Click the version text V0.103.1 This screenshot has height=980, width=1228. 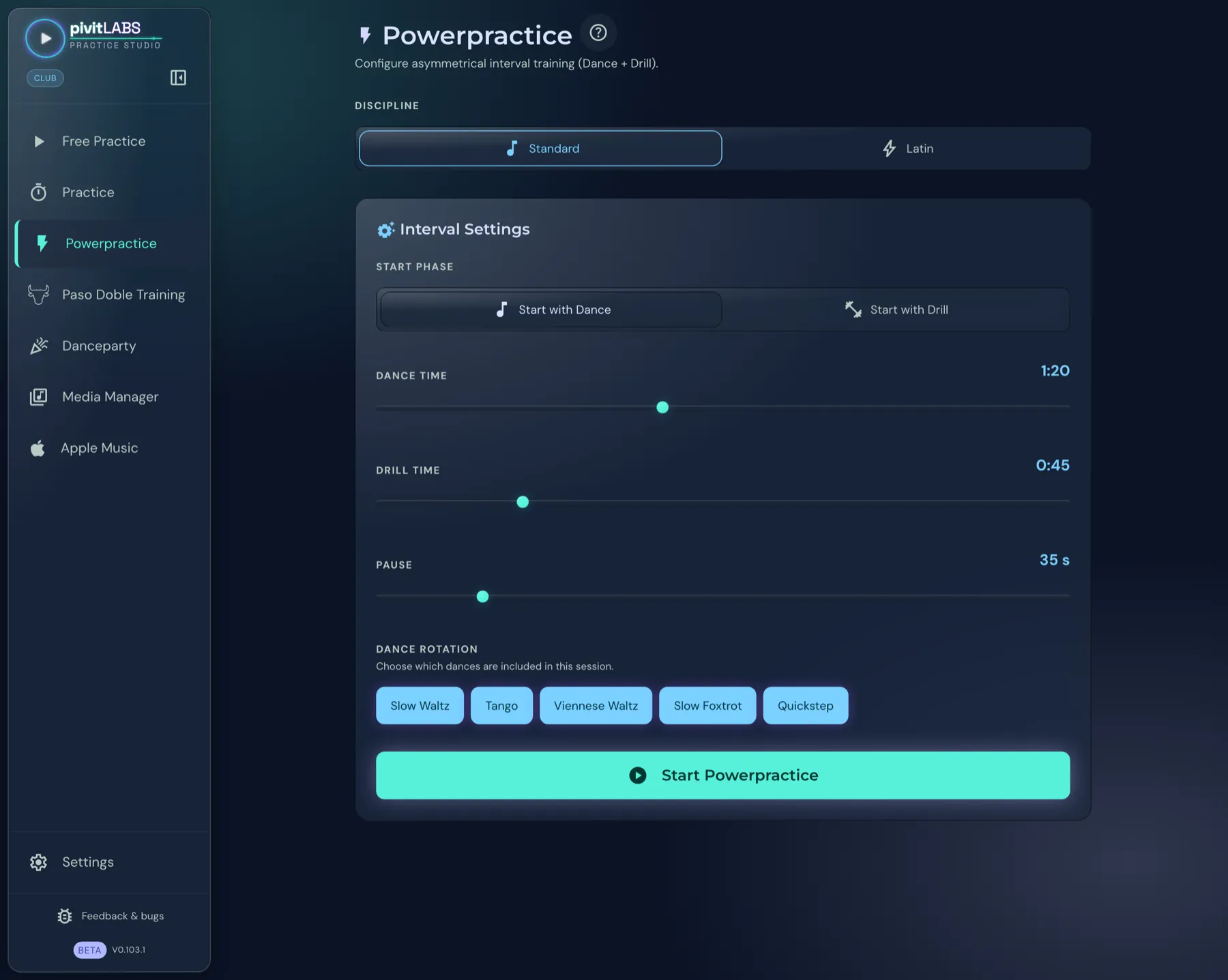128,950
